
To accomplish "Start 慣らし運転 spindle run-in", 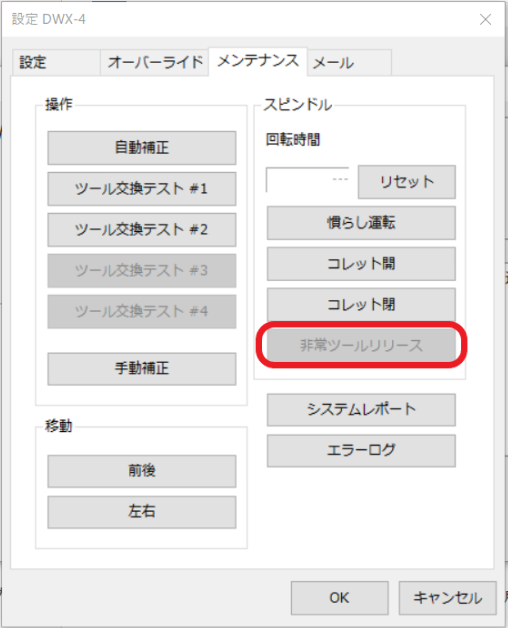I will (361, 223).
